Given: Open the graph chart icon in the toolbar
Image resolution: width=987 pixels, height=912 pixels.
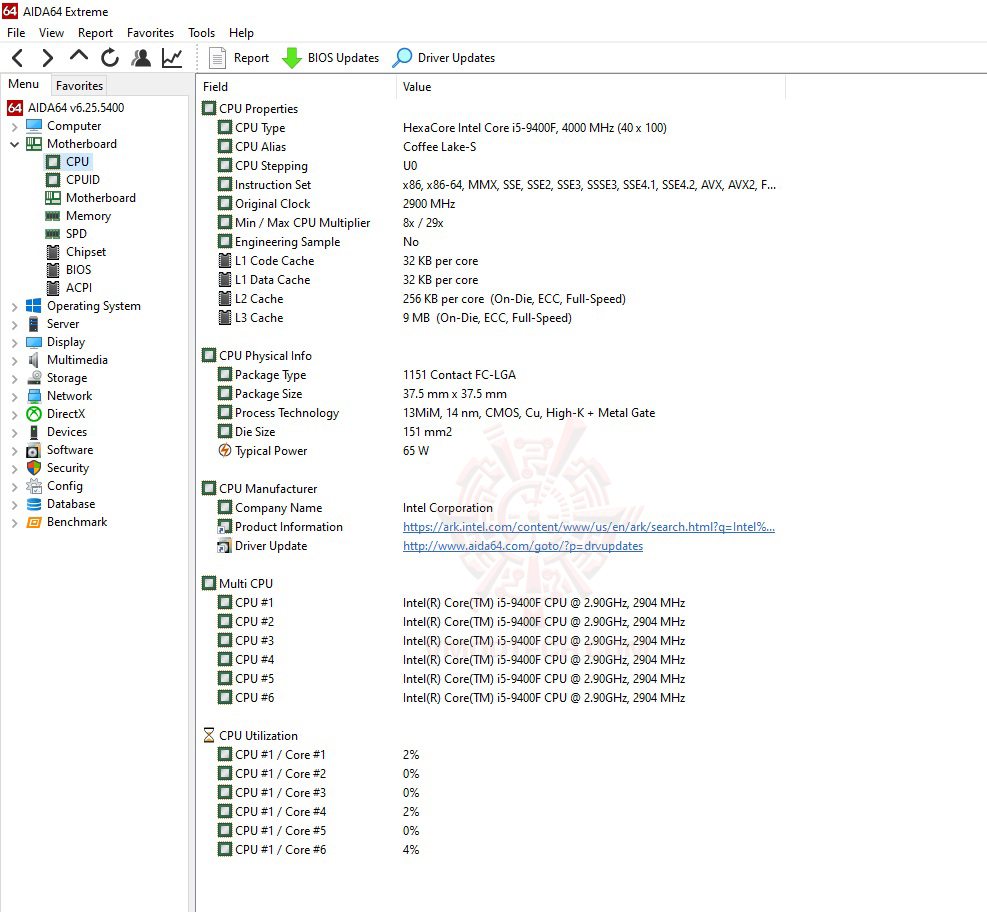Looking at the screenshot, I should click(x=172, y=58).
